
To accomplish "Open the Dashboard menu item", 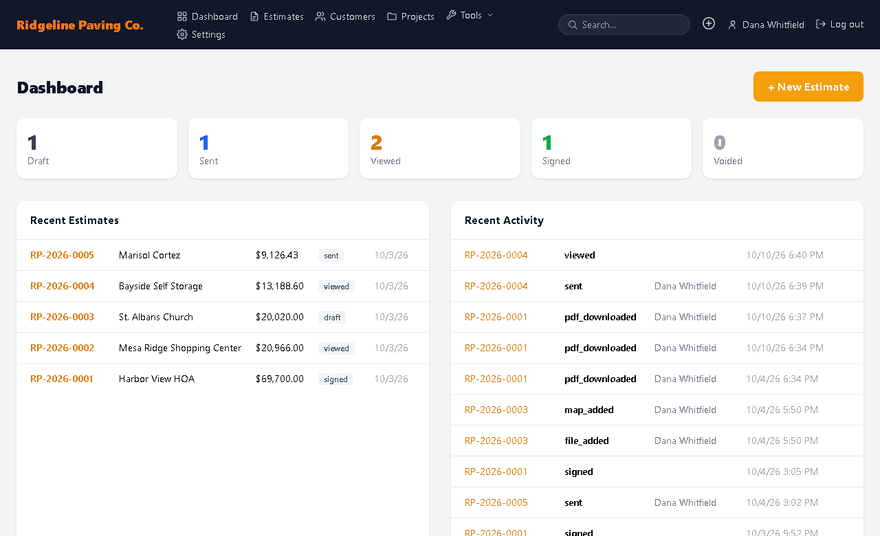I will click(208, 16).
